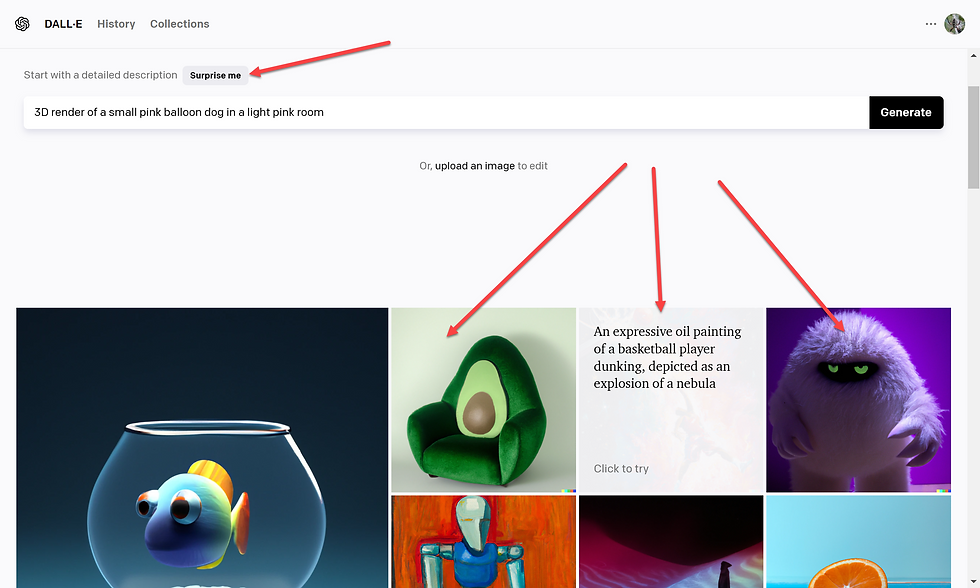This screenshot has height=588, width=980.
Task: Click the Surprise me button
Action: pyautogui.click(x=215, y=76)
